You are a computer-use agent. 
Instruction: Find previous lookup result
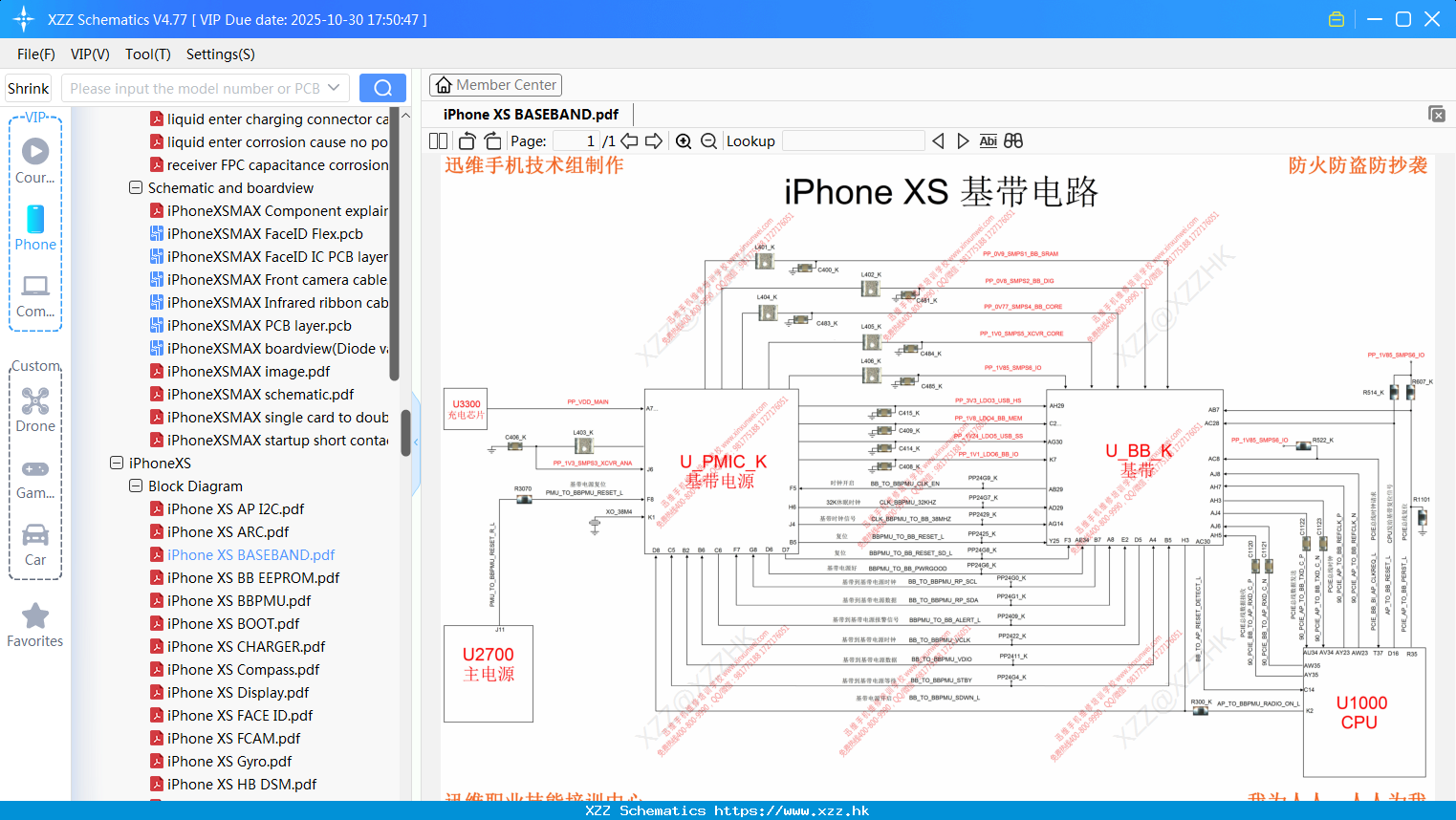coord(938,140)
